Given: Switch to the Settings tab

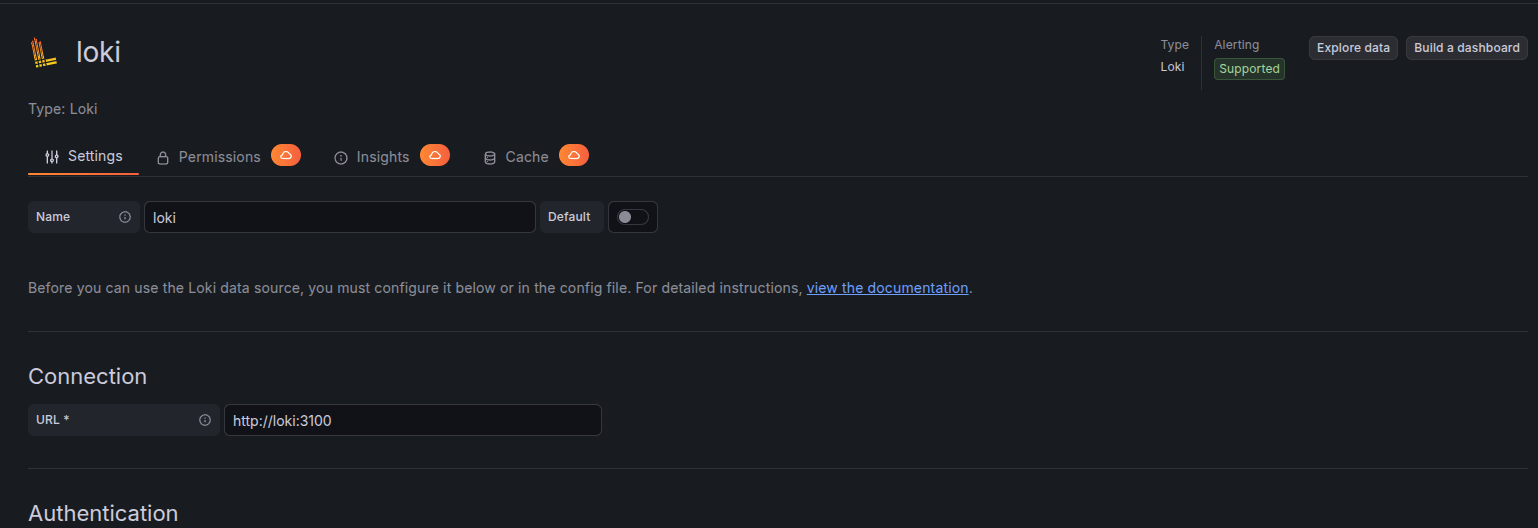Looking at the screenshot, I should 84,157.
